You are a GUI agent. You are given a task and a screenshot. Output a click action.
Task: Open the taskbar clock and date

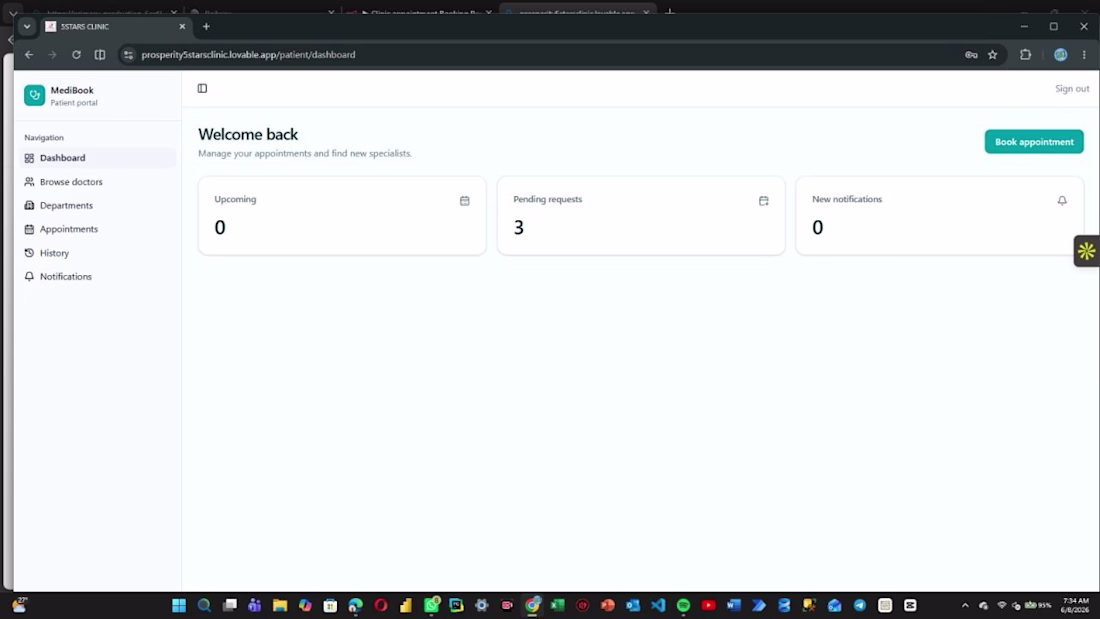(x=1075, y=605)
